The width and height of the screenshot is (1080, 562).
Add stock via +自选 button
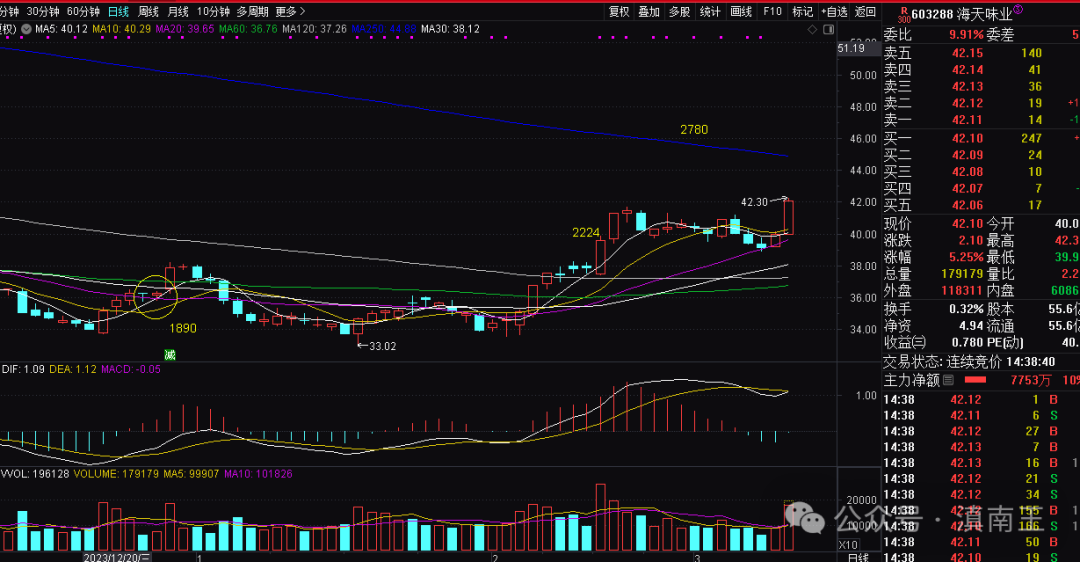point(834,12)
